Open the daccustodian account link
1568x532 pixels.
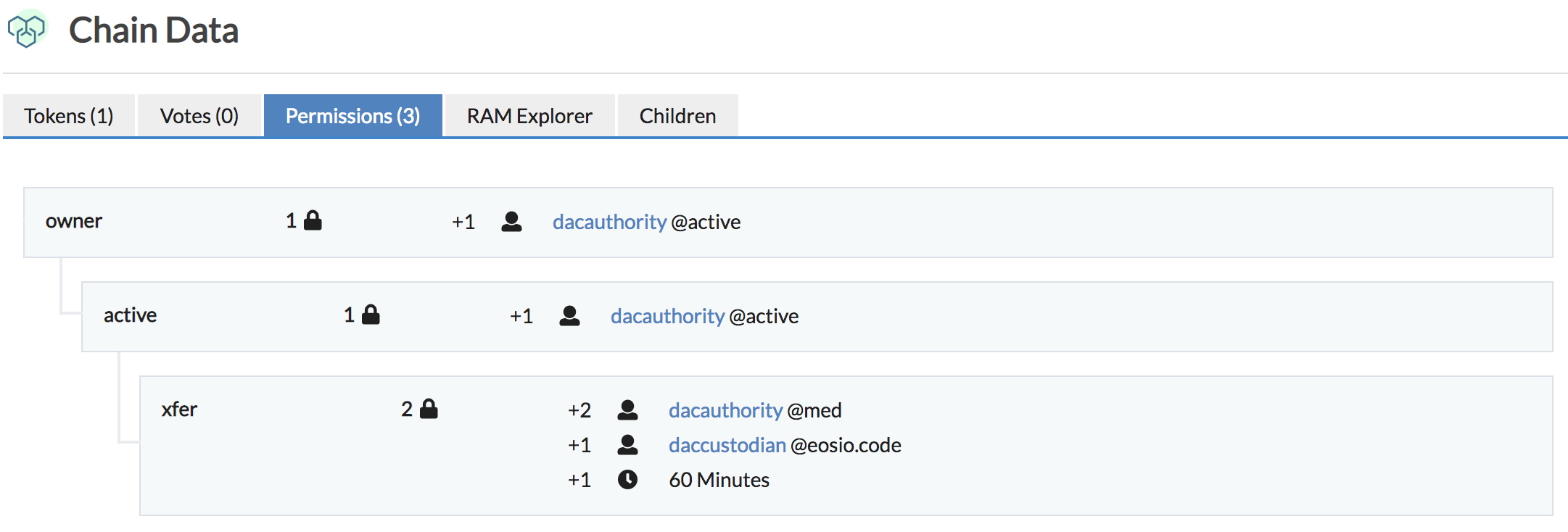pyautogui.click(x=727, y=445)
